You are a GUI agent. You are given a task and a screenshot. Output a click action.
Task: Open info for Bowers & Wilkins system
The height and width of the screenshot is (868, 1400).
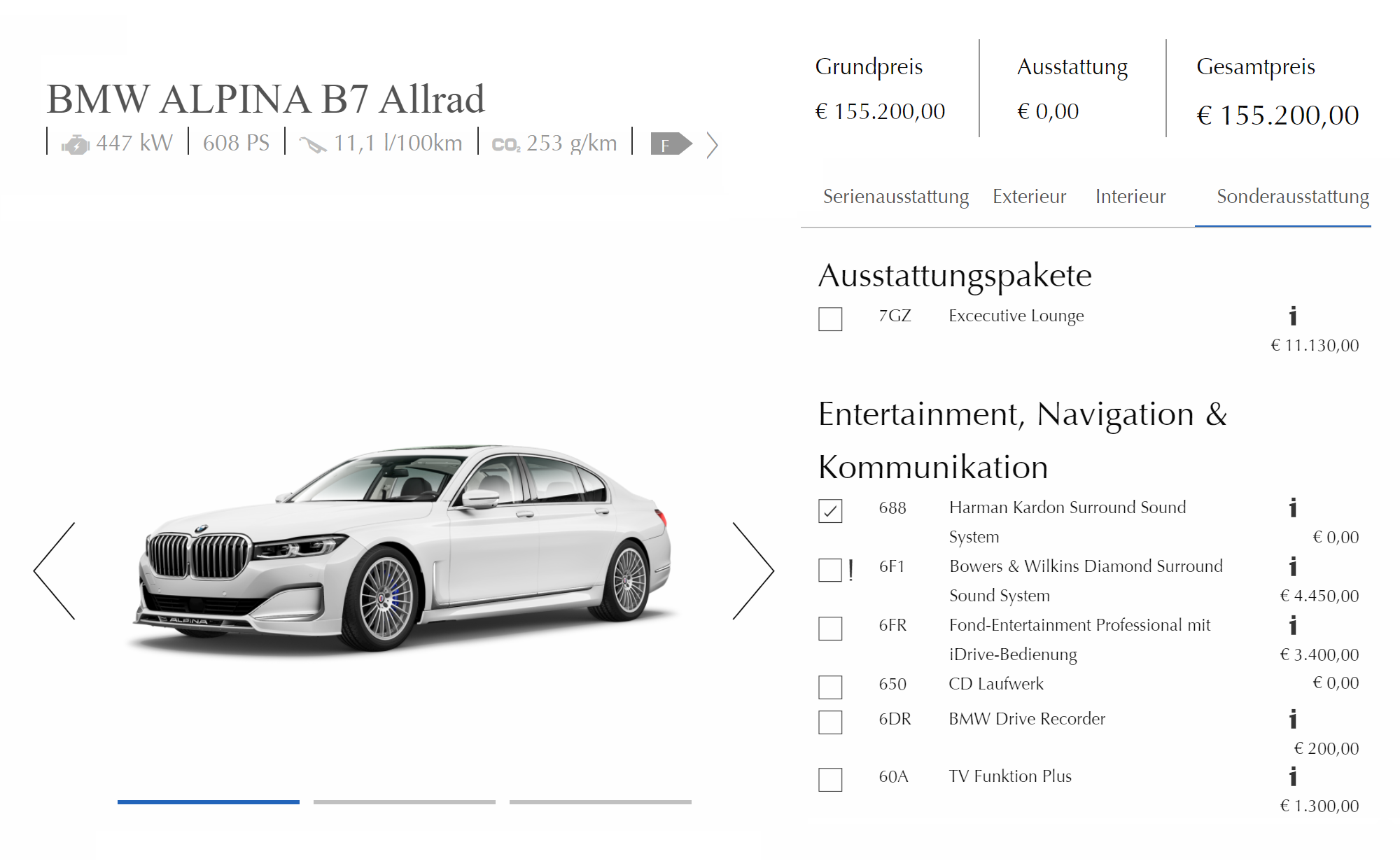click(x=1293, y=566)
